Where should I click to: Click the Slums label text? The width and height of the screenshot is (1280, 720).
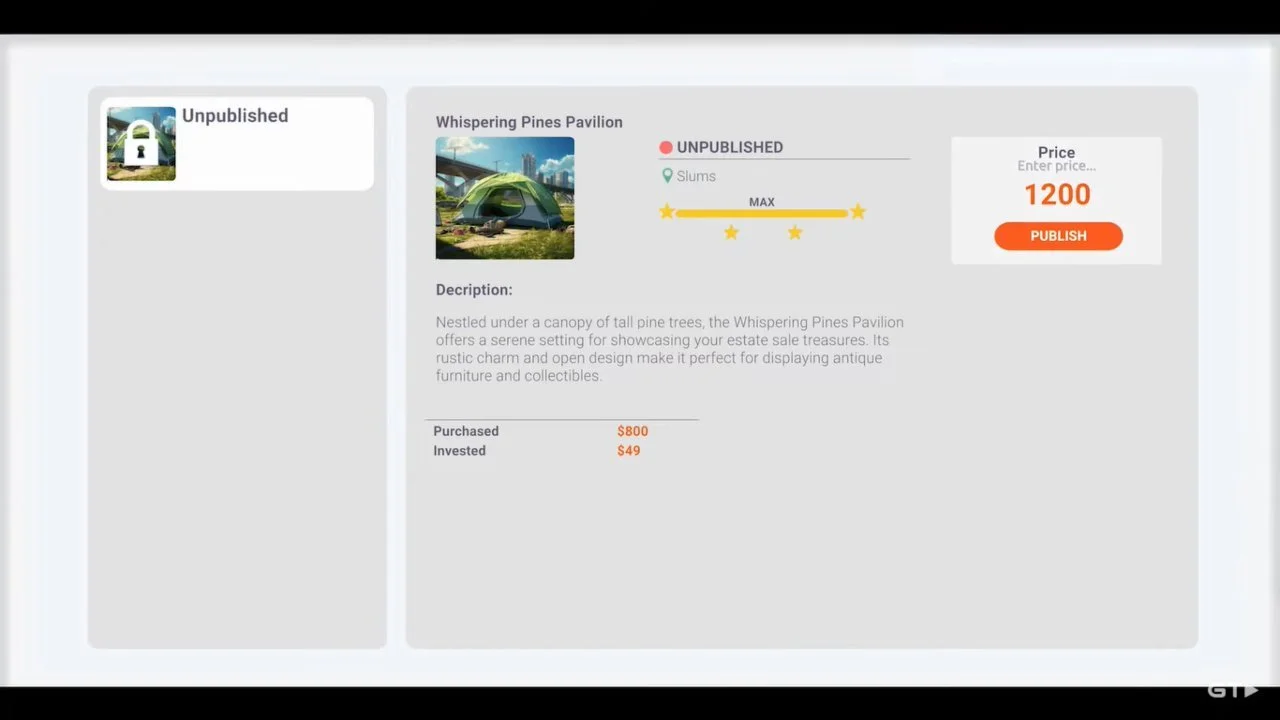[696, 175]
